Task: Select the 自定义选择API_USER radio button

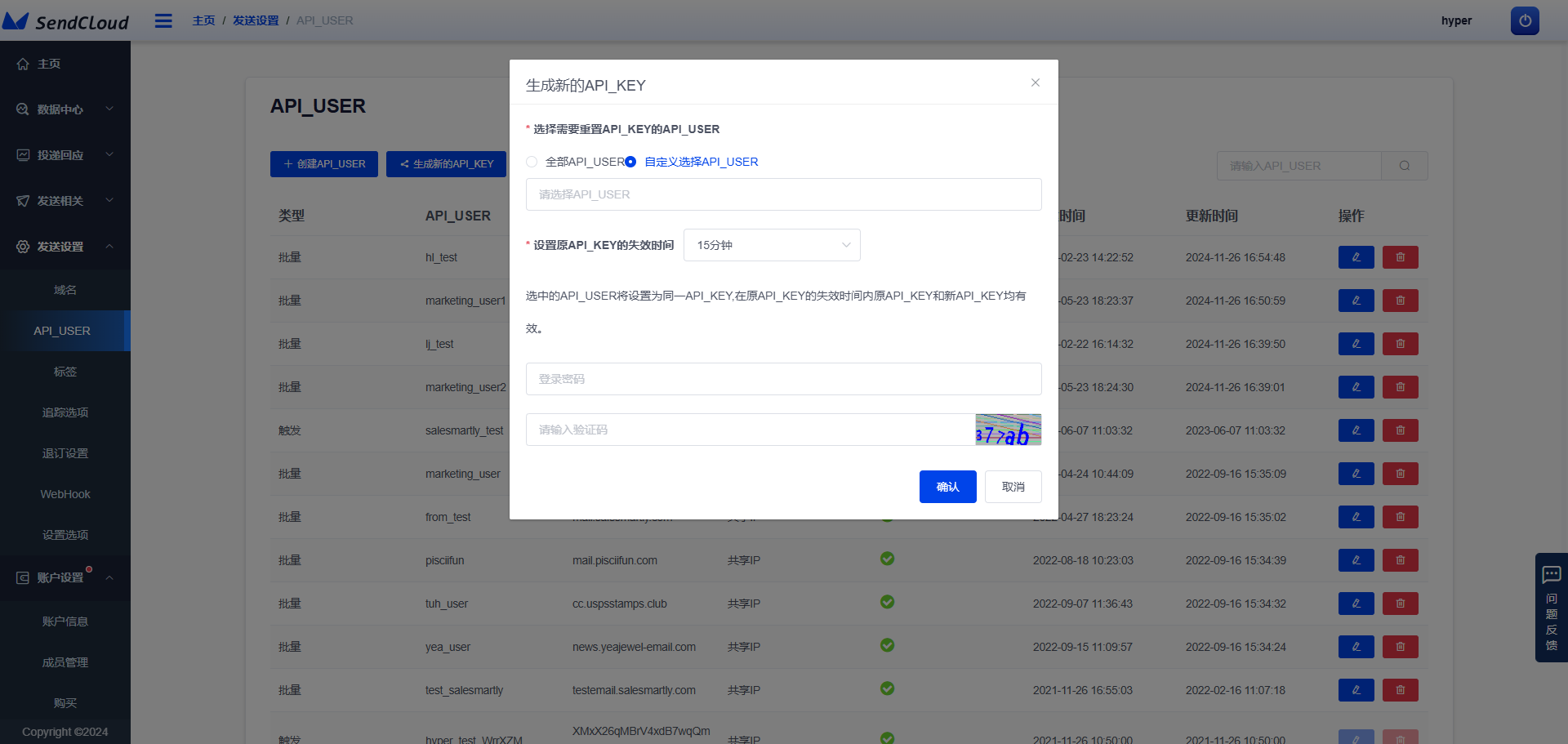Action: [630, 162]
